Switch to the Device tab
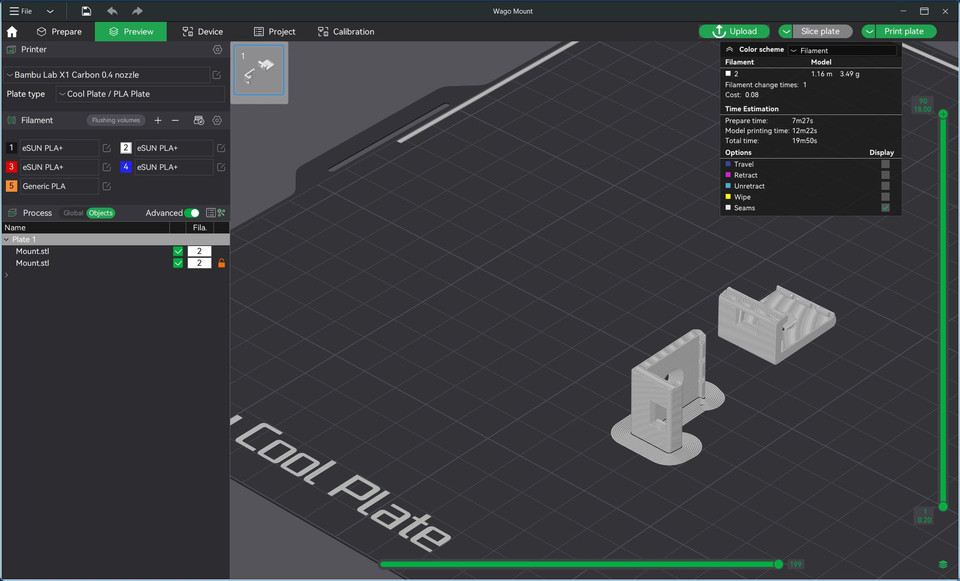Screen dimensions: 960x581 tap(203, 31)
